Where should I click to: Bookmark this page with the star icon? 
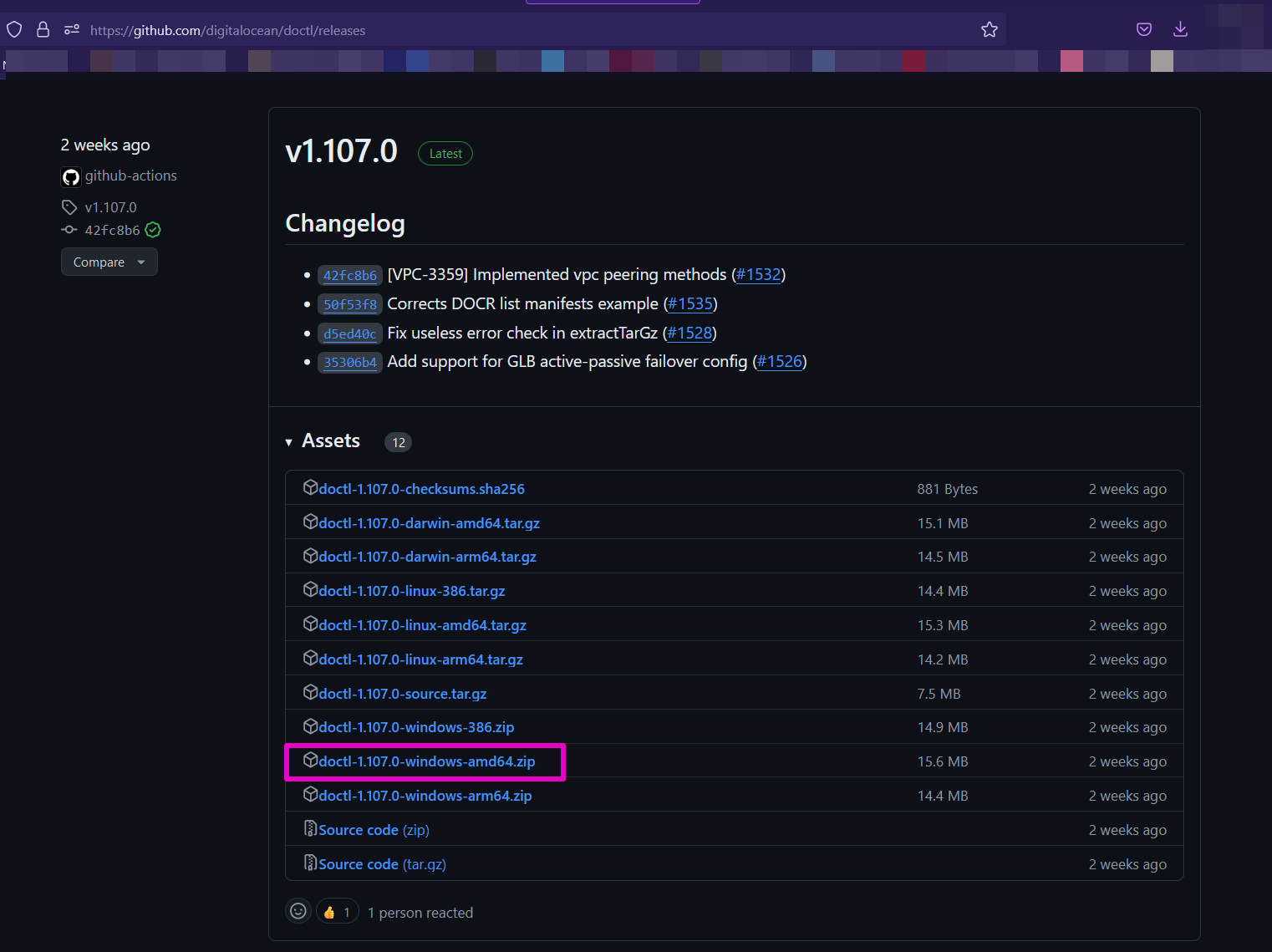tap(990, 30)
